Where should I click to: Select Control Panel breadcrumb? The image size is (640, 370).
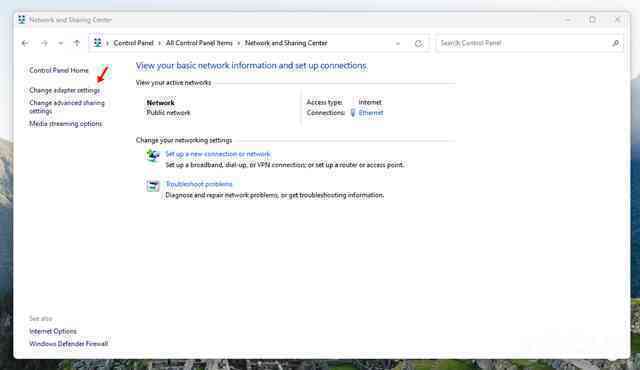[x=133, y=43]
